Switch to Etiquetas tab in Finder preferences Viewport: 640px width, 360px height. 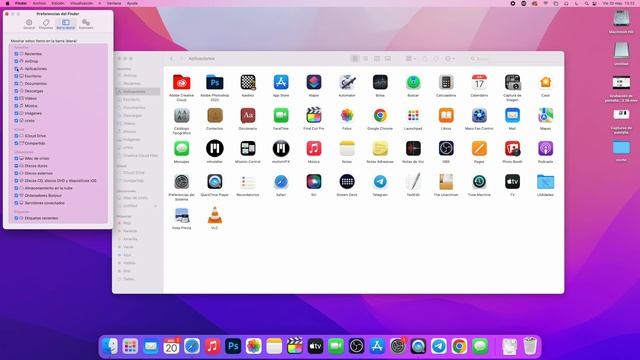[x=46, y=24]
